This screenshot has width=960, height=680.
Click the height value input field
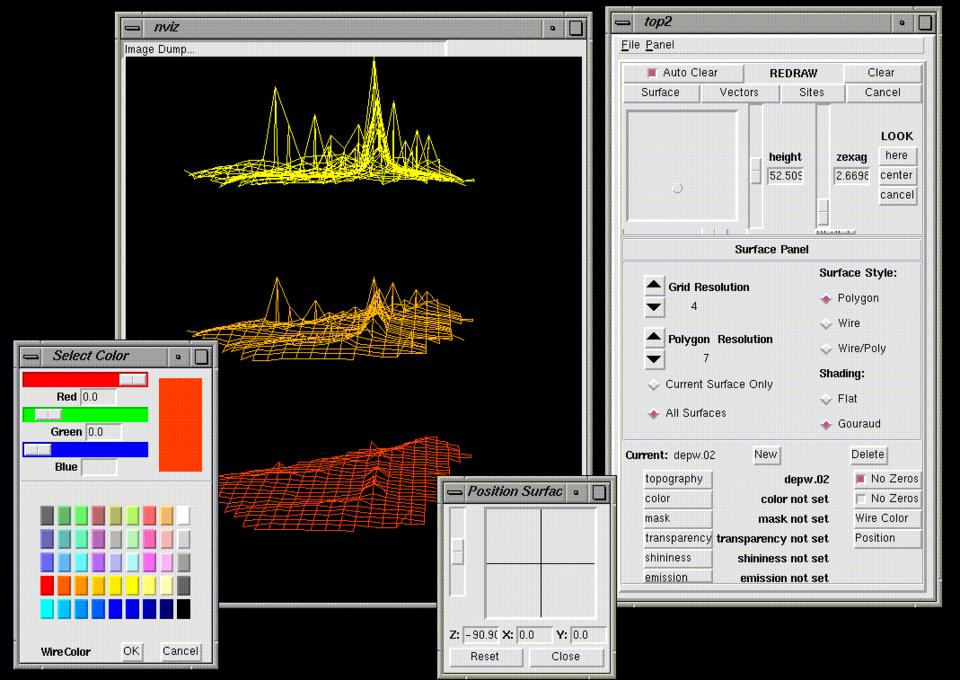tap(785, 176)
